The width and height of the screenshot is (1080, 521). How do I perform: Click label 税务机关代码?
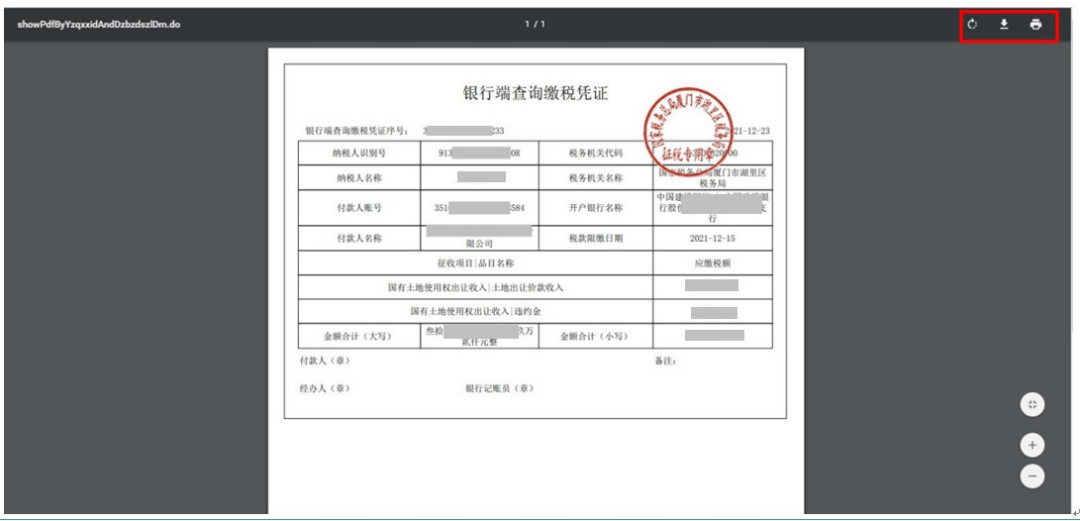[x=595, y=153]
